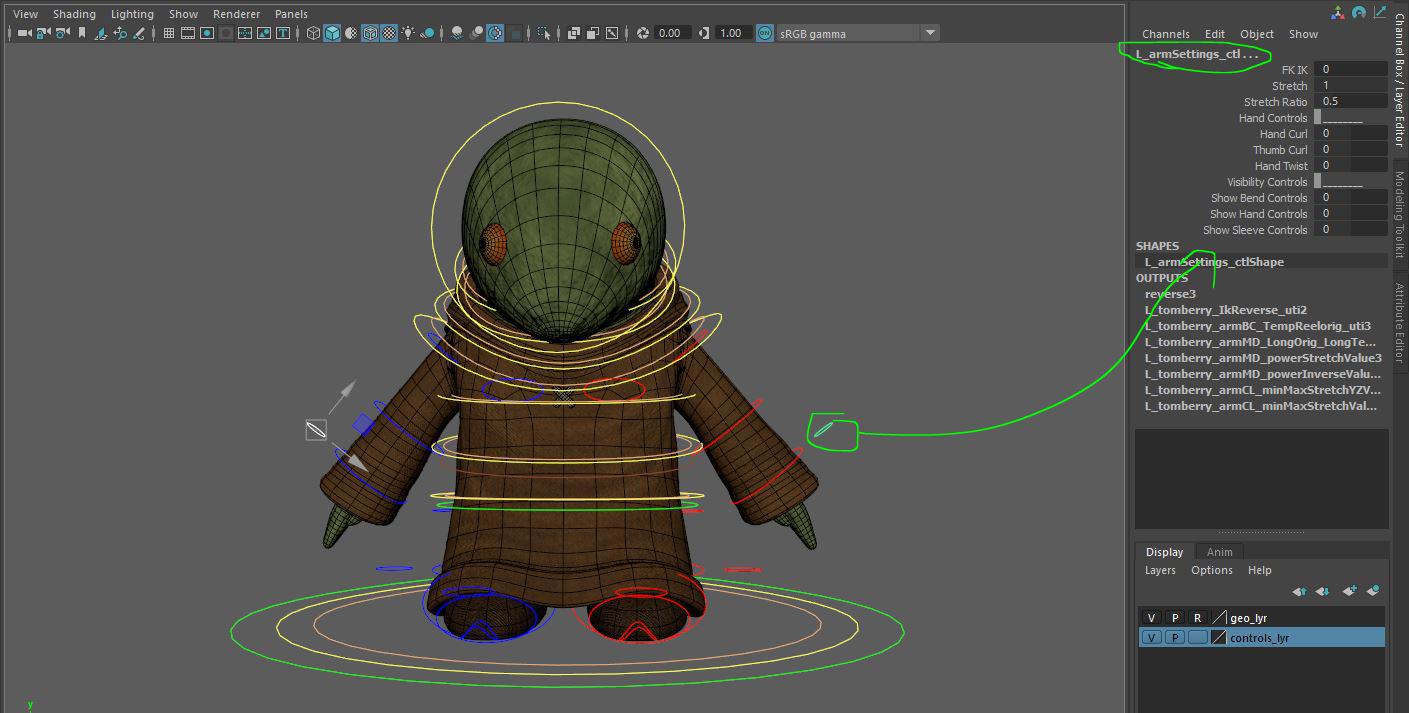1409x713 pixels.
Task: Create new empty layer icon
Action: click(1349, 591)
